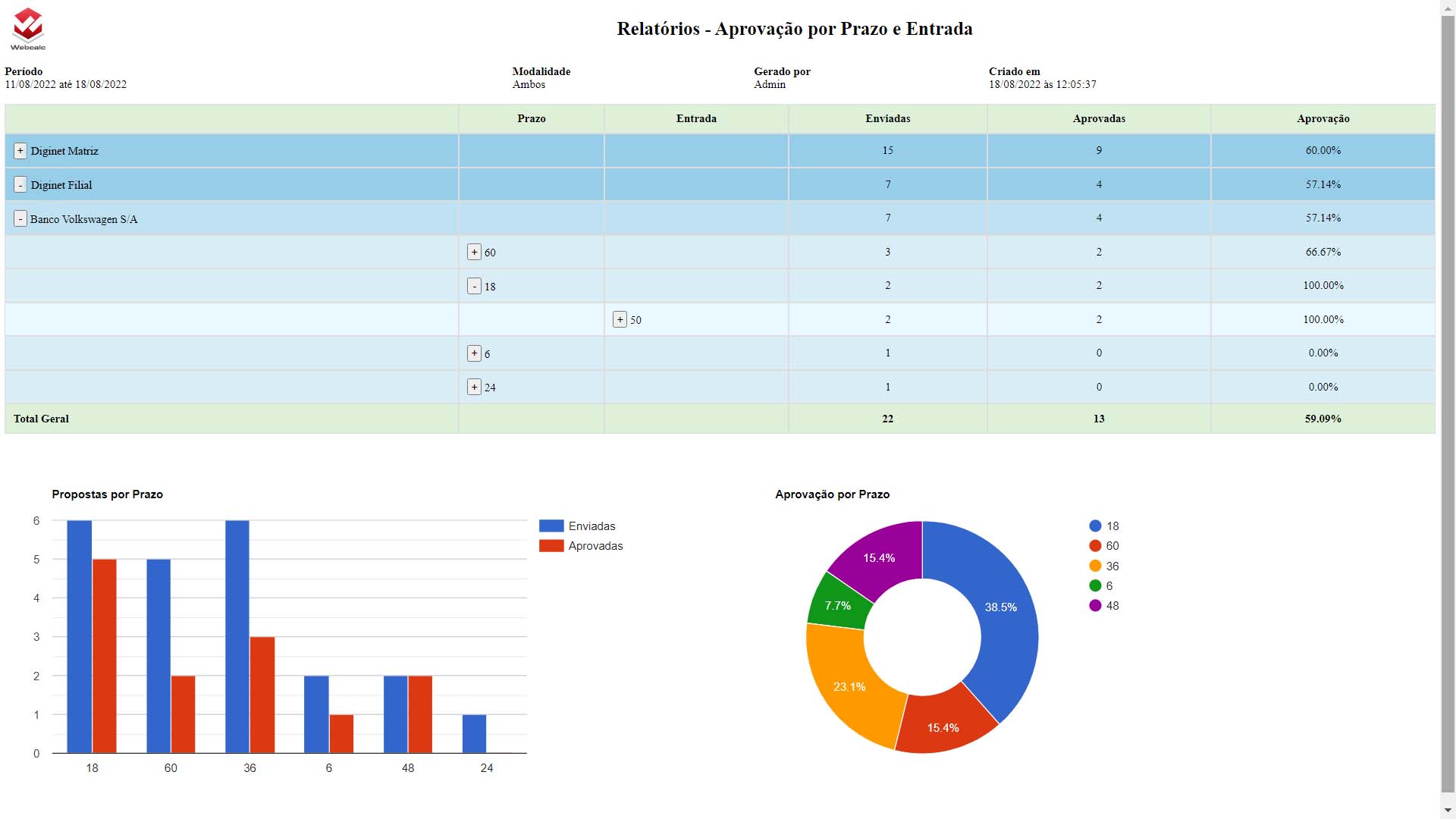Expand the entrada 50 row

click(x=620, y=319)
